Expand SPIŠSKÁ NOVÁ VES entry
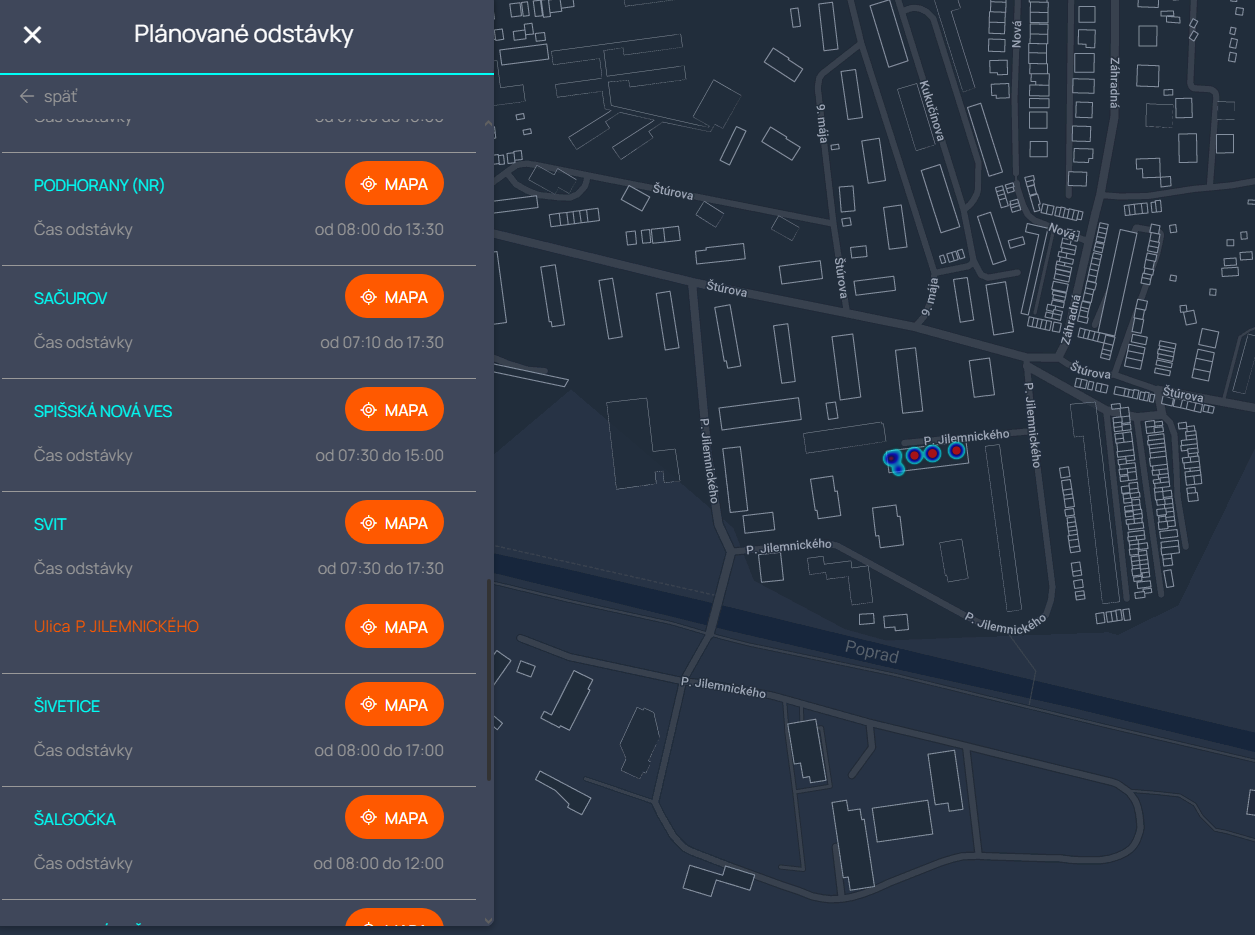This screenshot has height=935, width=1255. point(103,412)
